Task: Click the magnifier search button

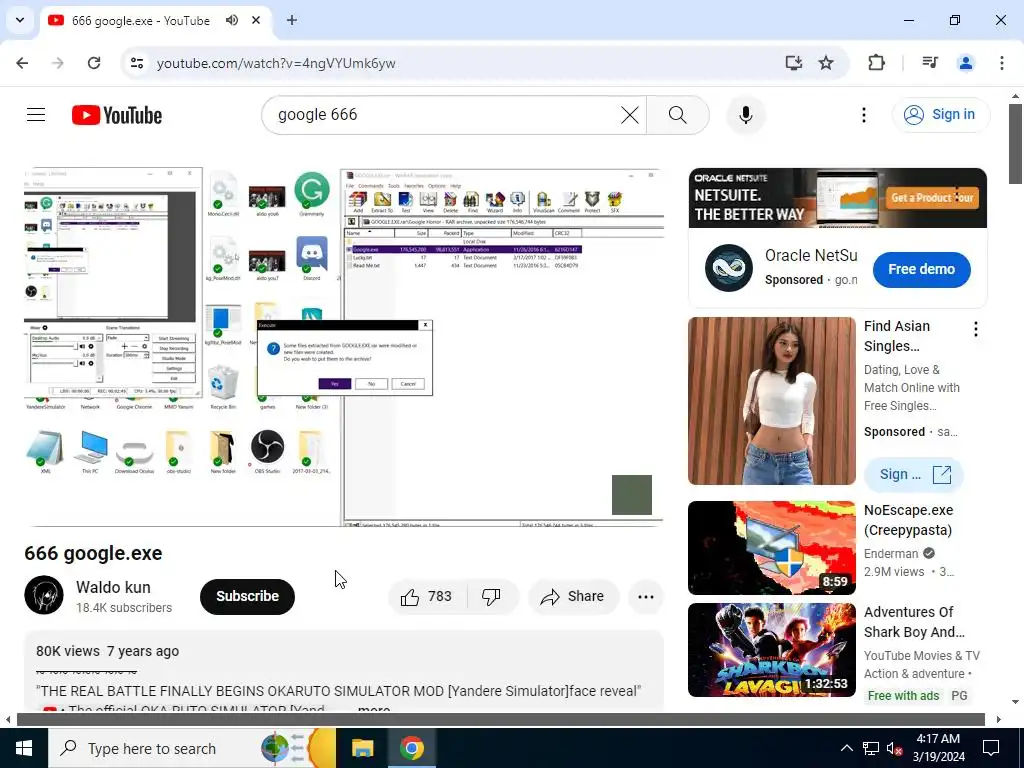Action: pos(677,115)
